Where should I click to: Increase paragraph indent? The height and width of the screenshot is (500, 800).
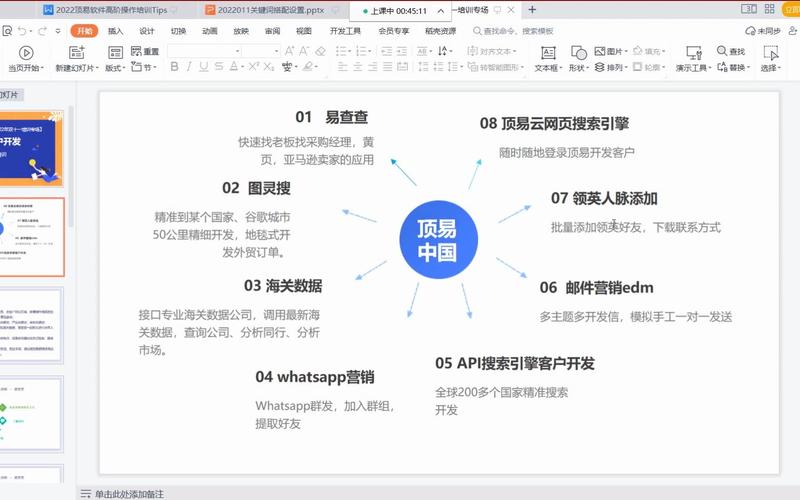click(x=402, y=51)
